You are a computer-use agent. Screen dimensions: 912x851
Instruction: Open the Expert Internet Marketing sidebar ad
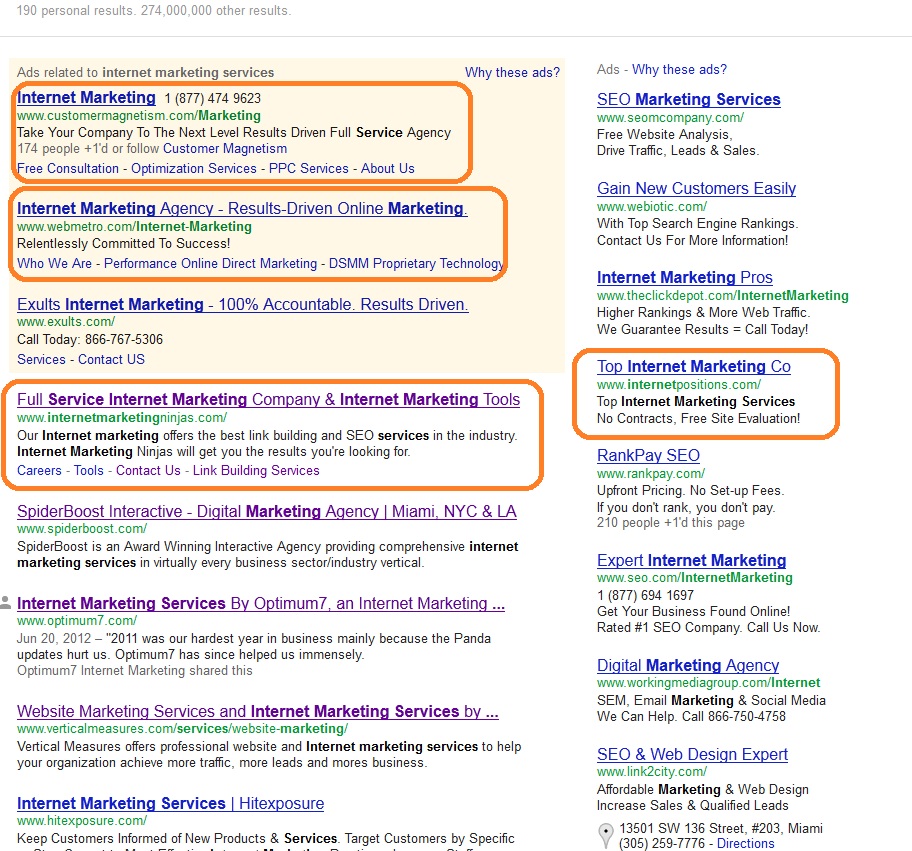pos(692,560)
